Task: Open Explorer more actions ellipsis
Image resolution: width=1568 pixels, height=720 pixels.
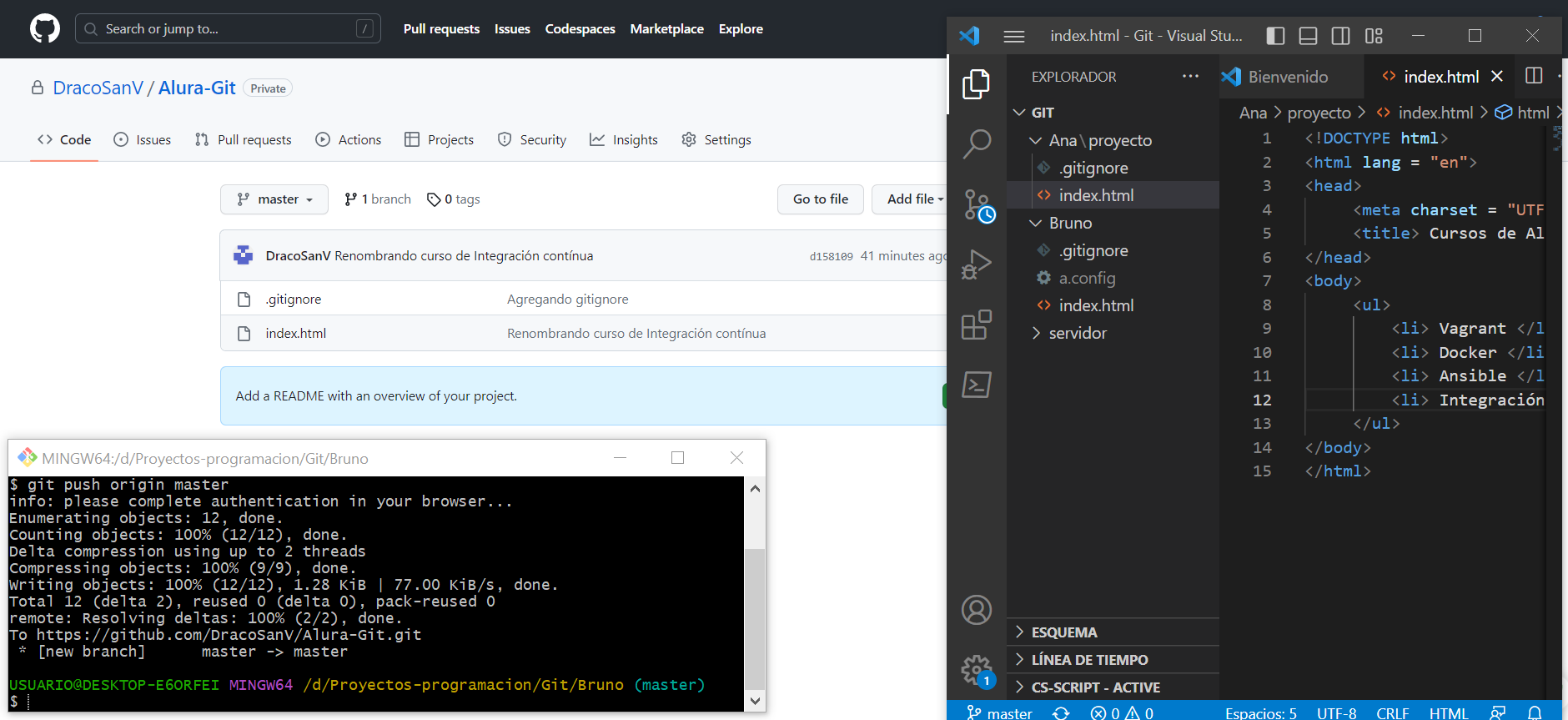Action: tap(1190, 76)
